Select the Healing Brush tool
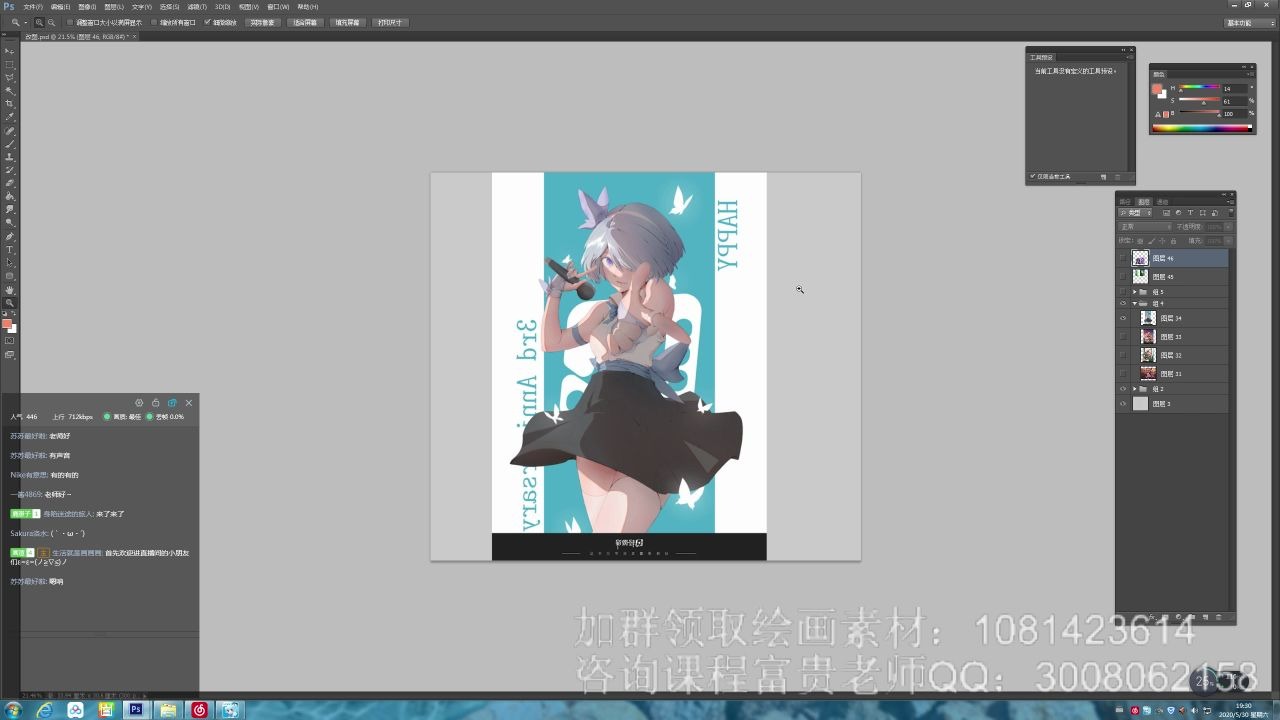The width and height of the screenshot is (1280, 720). pyautogui.click(x=10, y=130)
